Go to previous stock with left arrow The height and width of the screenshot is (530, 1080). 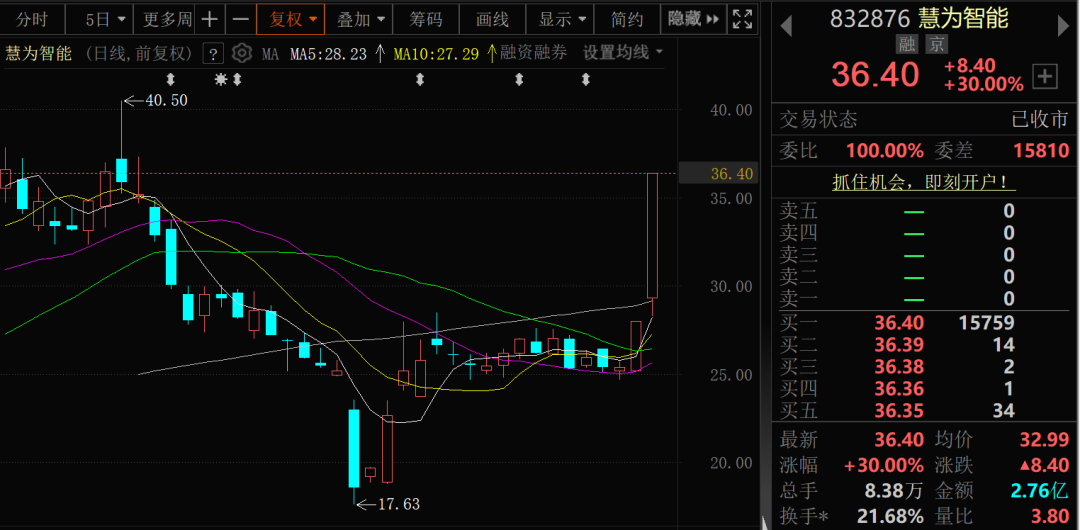point(786,26)
